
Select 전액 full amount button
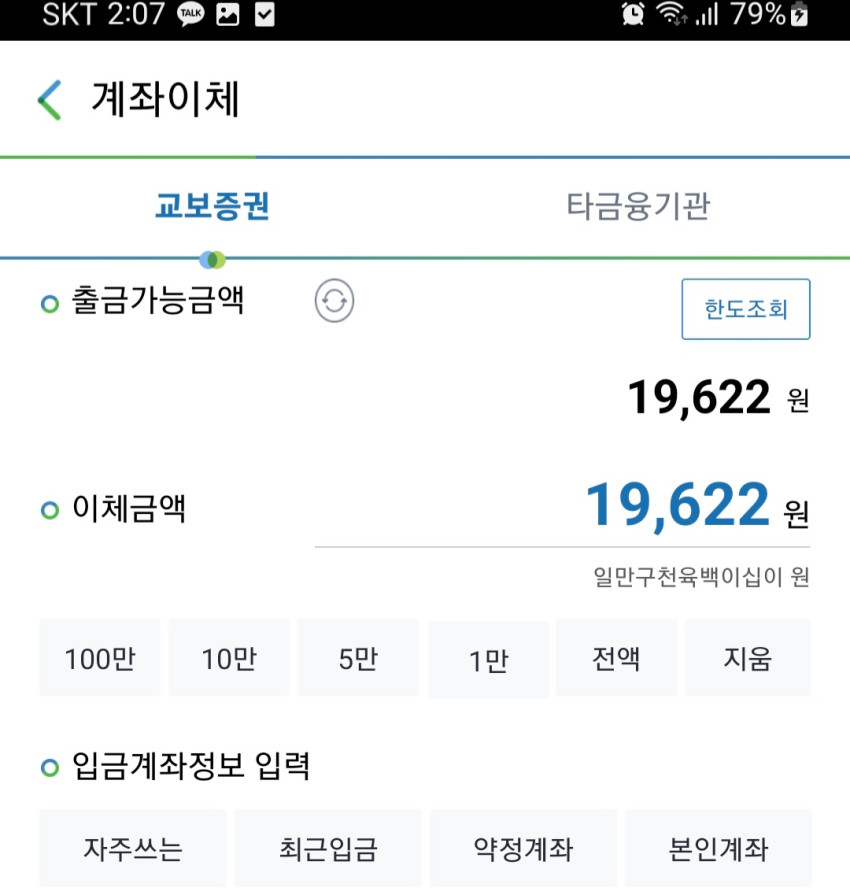tap(616, 658)
